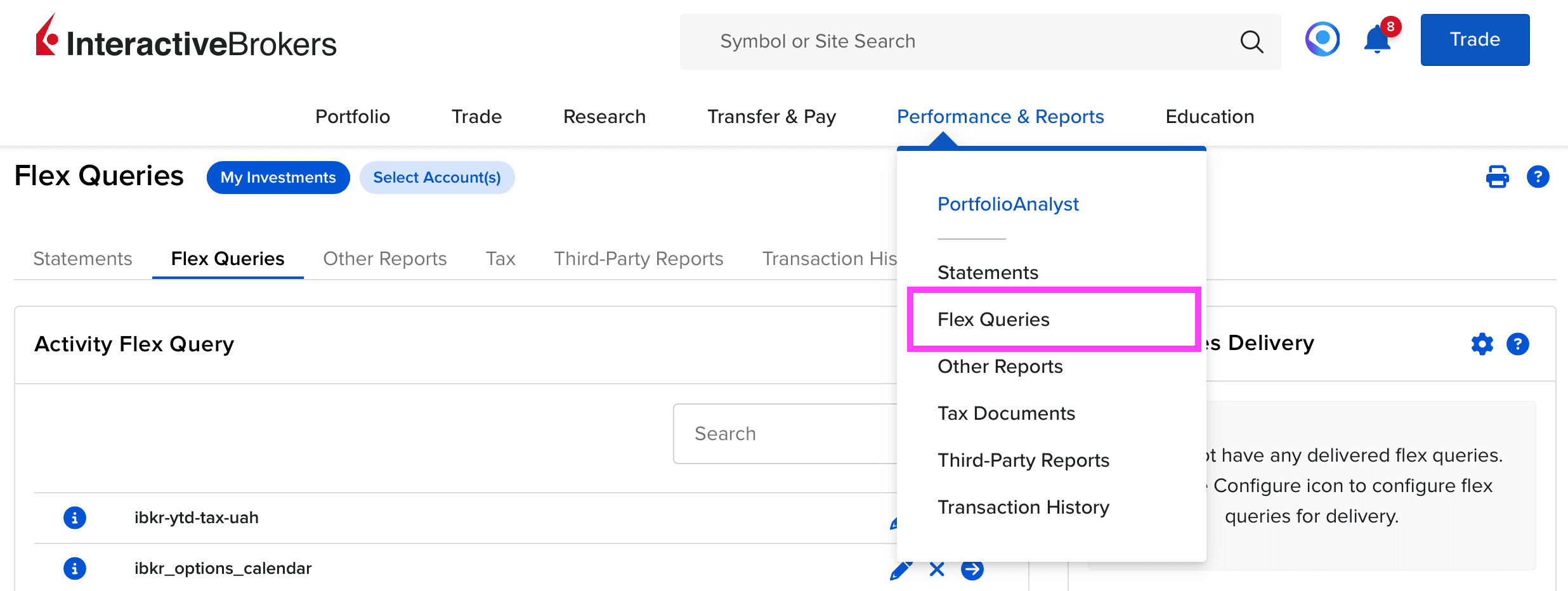Click the ibkr-ytd-tax-uah query name

pyautogui.click(x=197, y=518)
